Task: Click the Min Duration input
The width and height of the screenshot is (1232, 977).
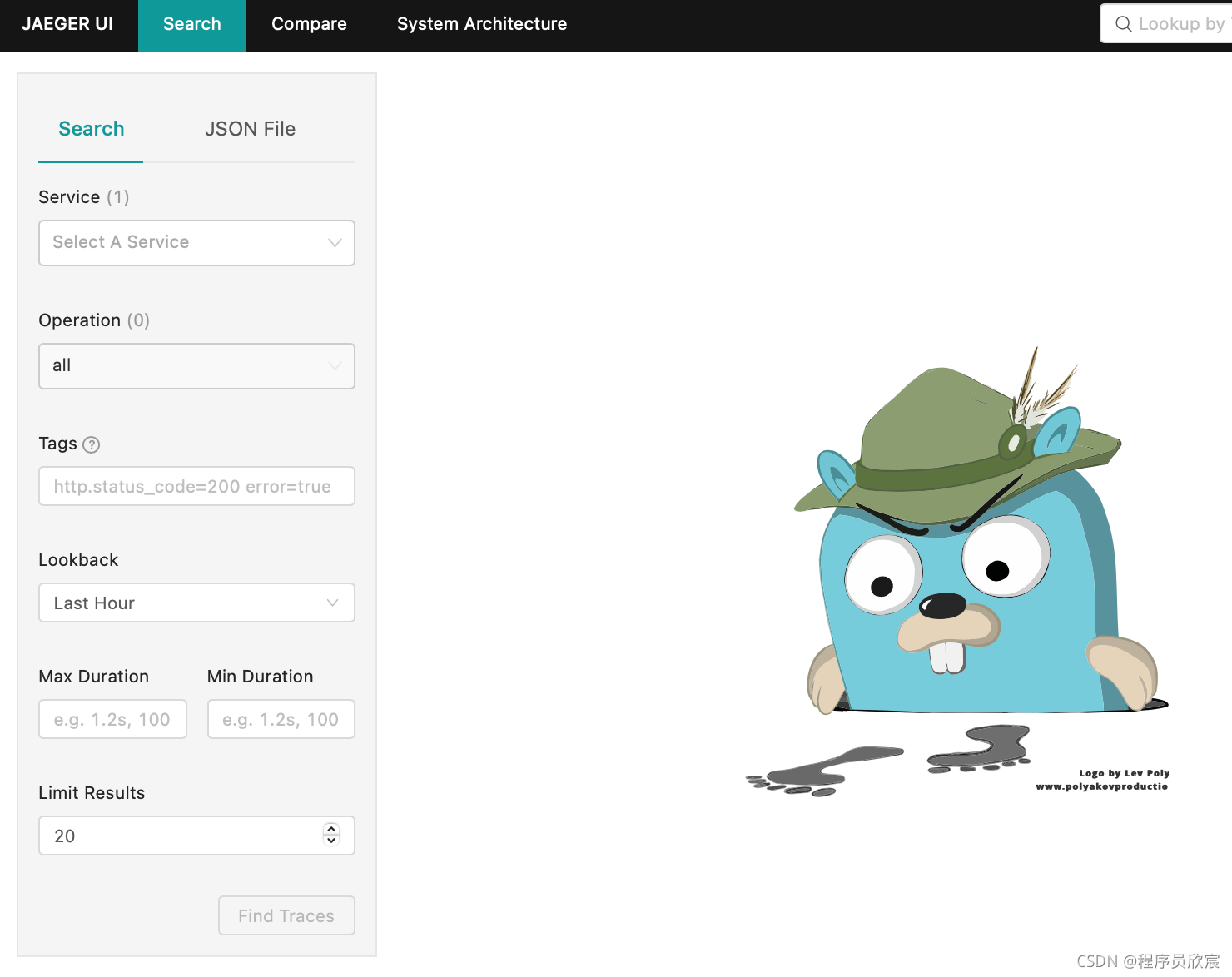Action: (x=281, y=719)
